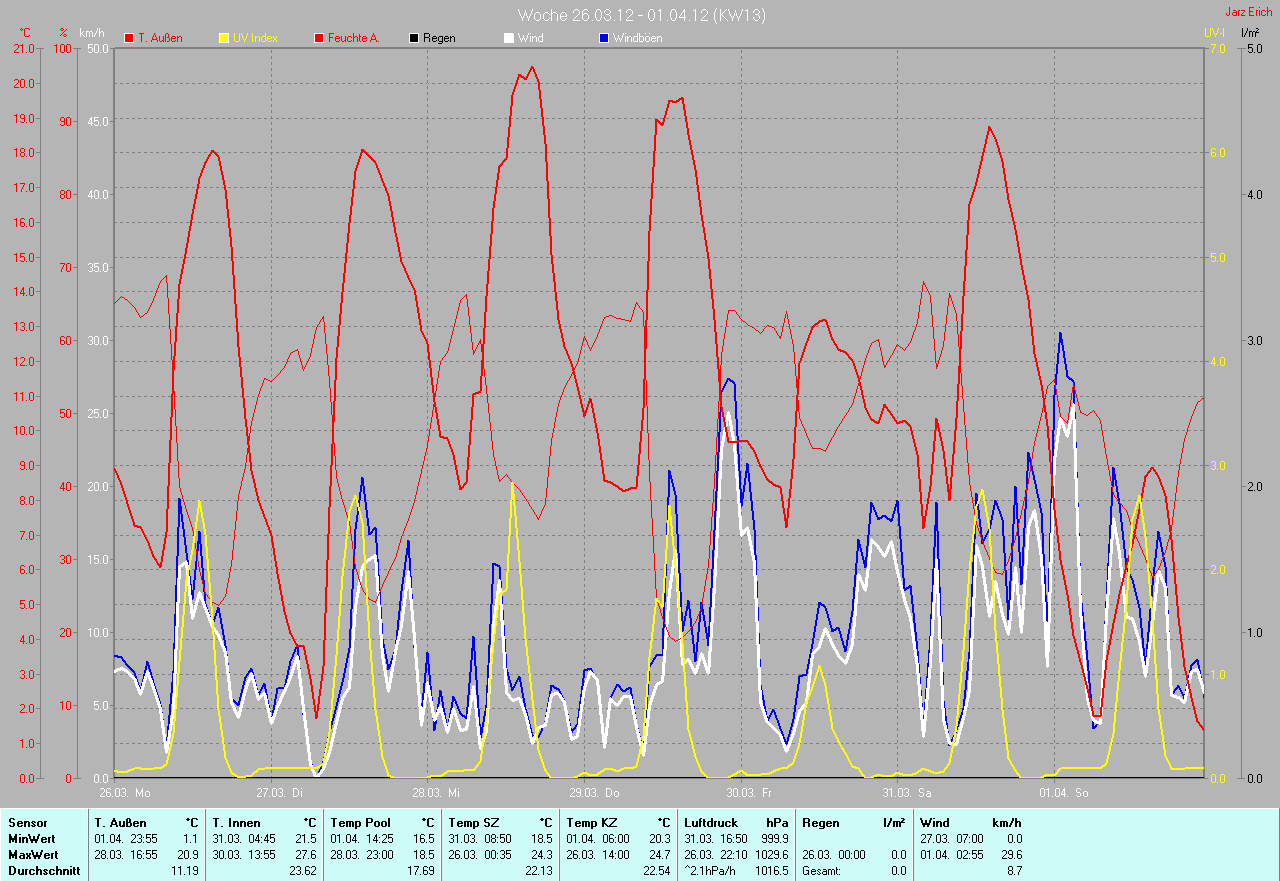This screenshot has height=881, width=1280.
Task: Click the 'UV-I' axis unit label
Action: click(x=1214, y=33)
